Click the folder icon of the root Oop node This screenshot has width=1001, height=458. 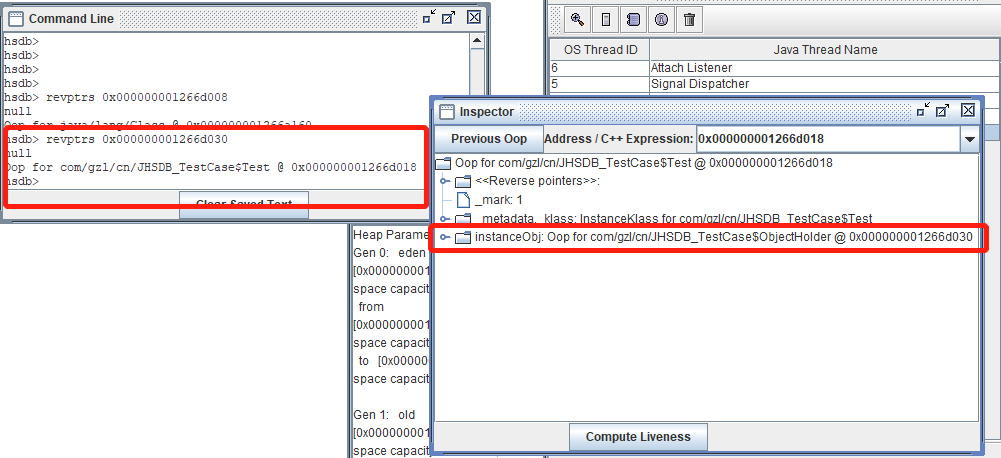442,163
